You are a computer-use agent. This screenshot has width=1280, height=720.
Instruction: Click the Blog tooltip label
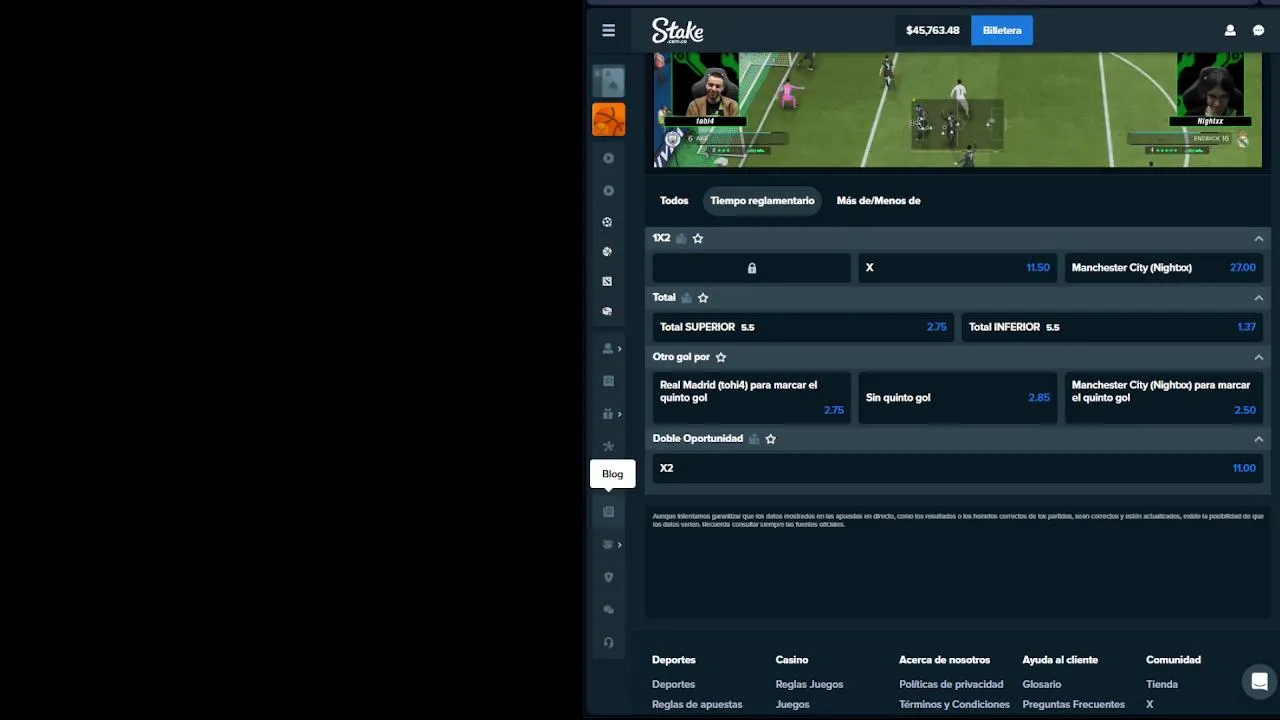(612, 474)
